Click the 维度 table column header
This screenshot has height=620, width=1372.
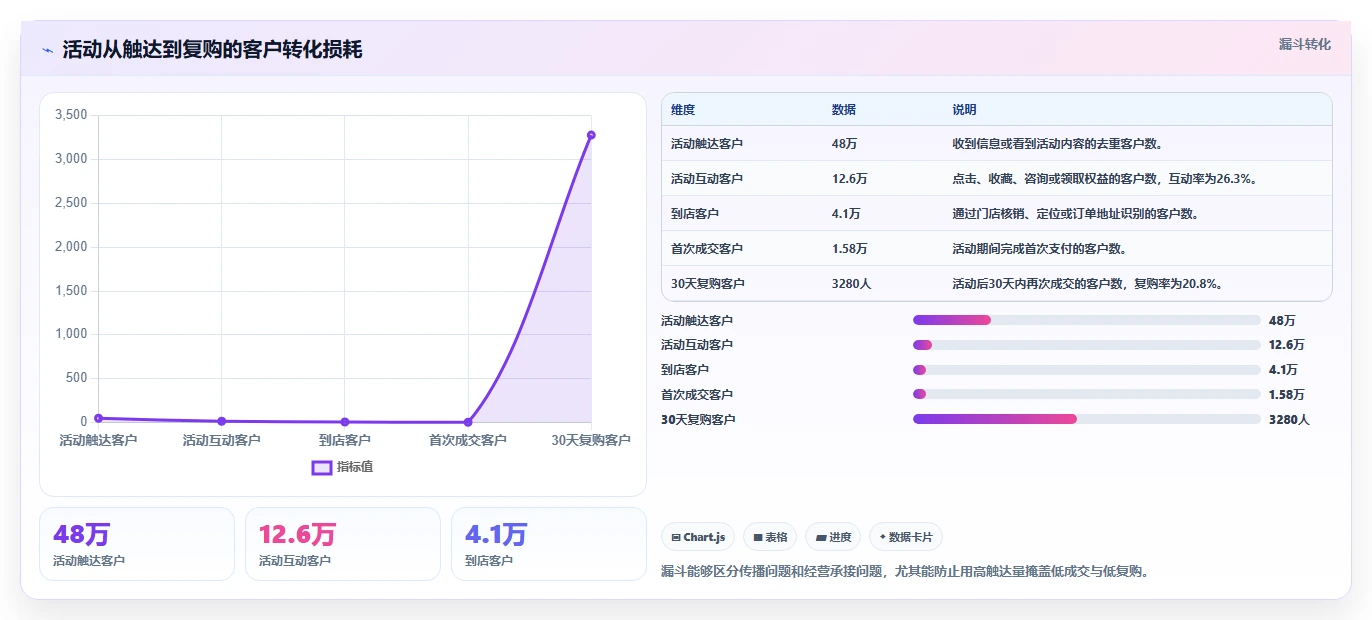coord(683,110)
